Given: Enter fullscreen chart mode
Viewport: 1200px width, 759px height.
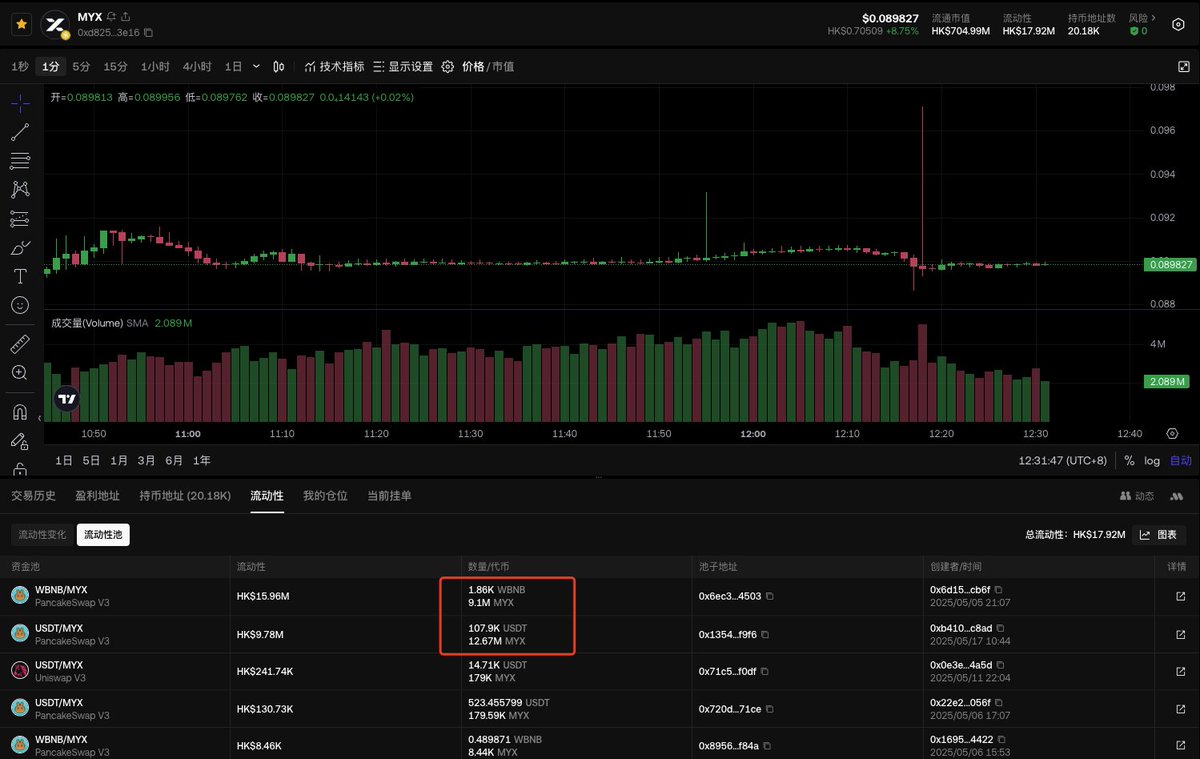Looking at the screenshot, I should (x=1183, y=67).
